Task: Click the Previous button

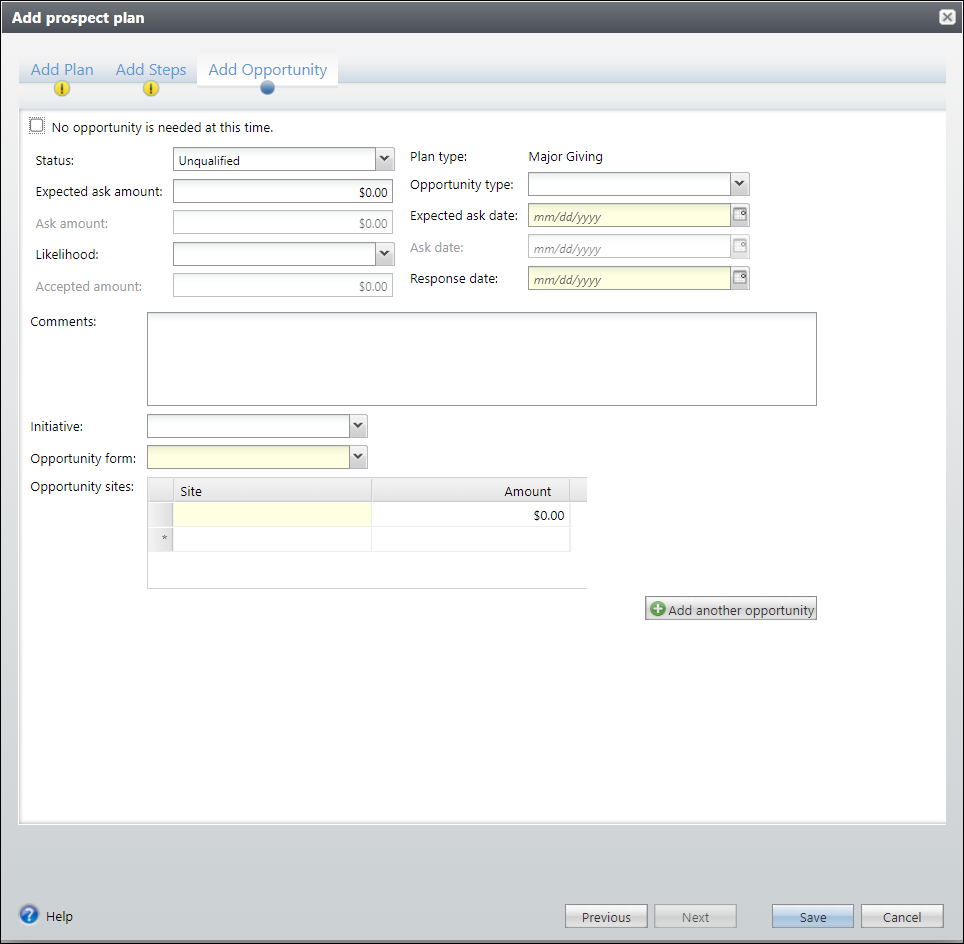Action: [606, 917]
